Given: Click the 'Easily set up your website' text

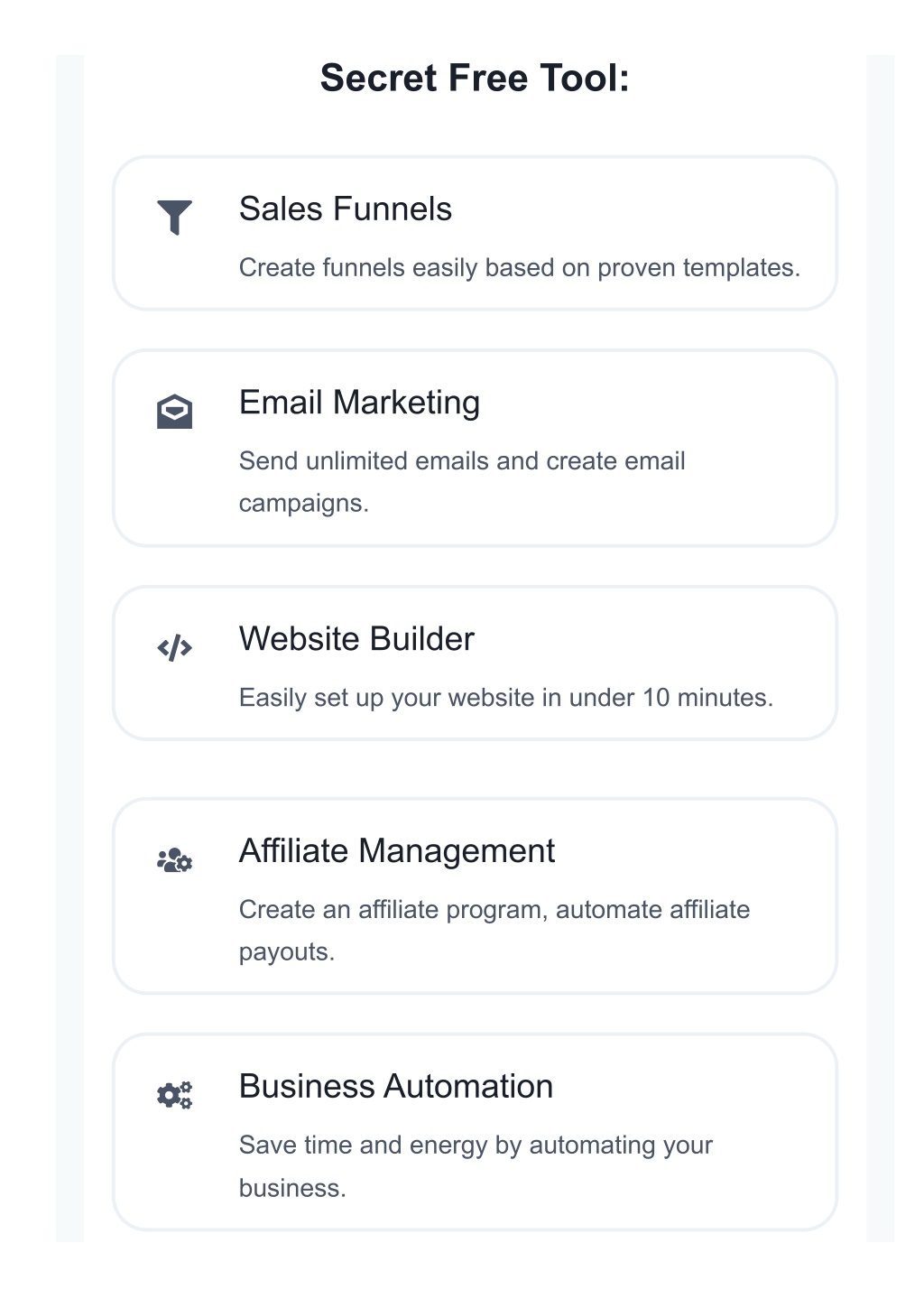Looking at the screenshot, I should tap(506, 698).
